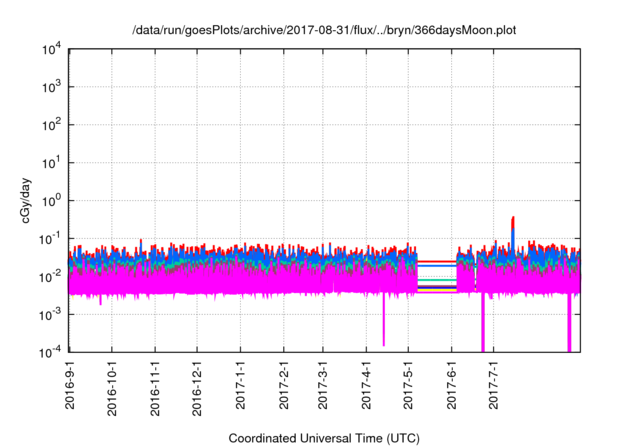Select the 2016-9-1 date tick label
Viewport: 640px width, 448px height.
pyautogui.click(x=71, y=386)
